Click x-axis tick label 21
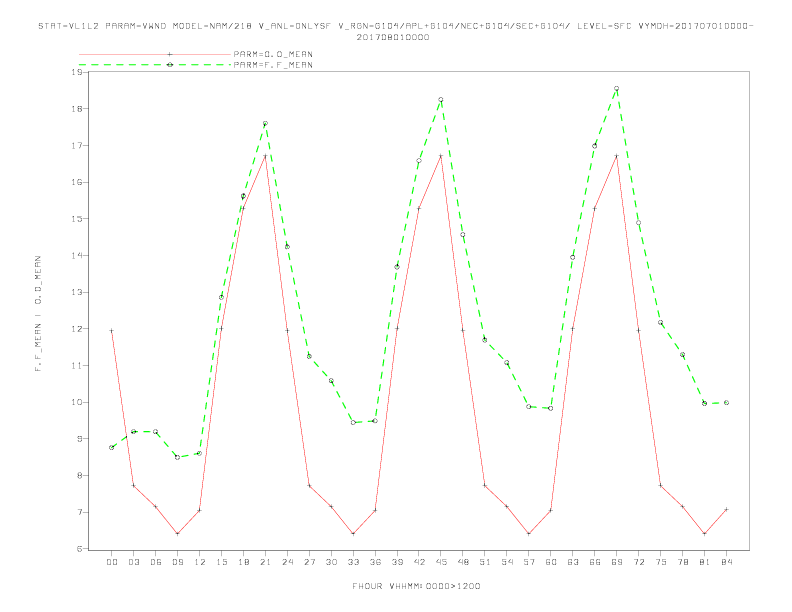792x612 pixels. [x=265, y=562]
